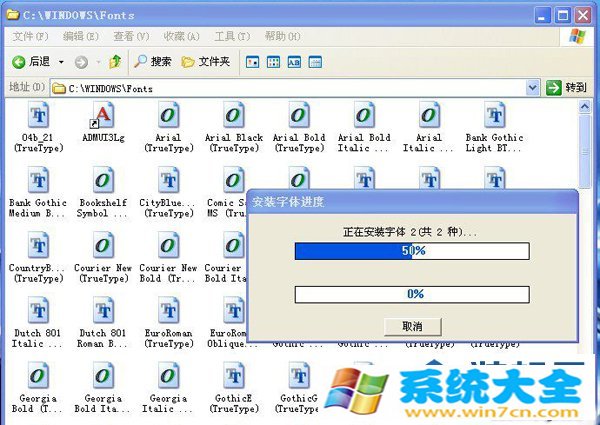Select the Arial Black (TrueType) font icon
Screen dimensions: 600x425
pos(233,115)
